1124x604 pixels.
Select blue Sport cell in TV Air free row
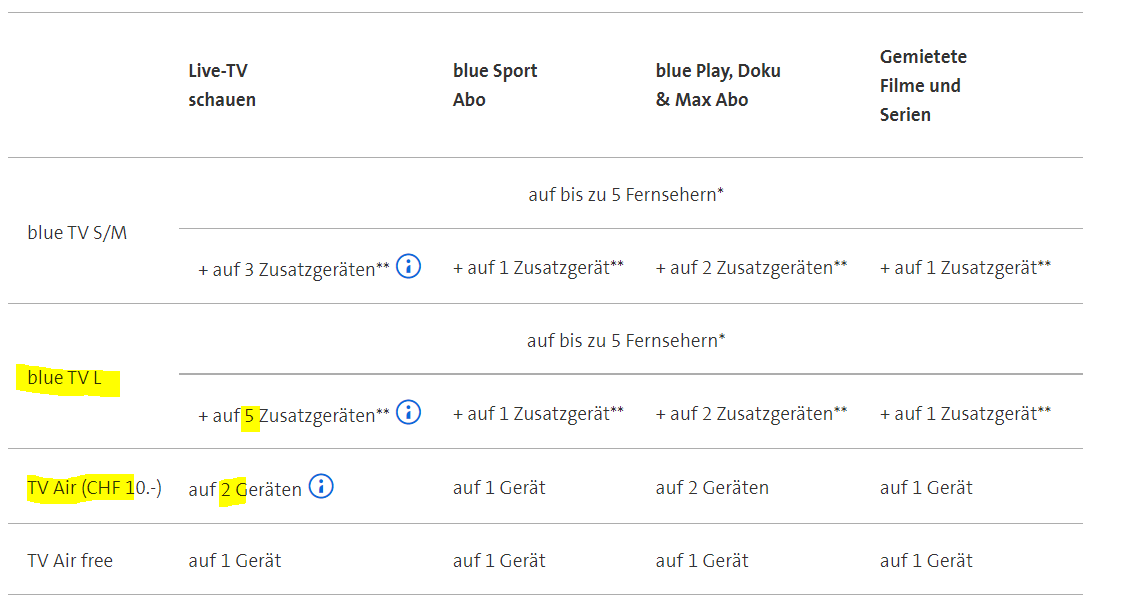point(499,561)
